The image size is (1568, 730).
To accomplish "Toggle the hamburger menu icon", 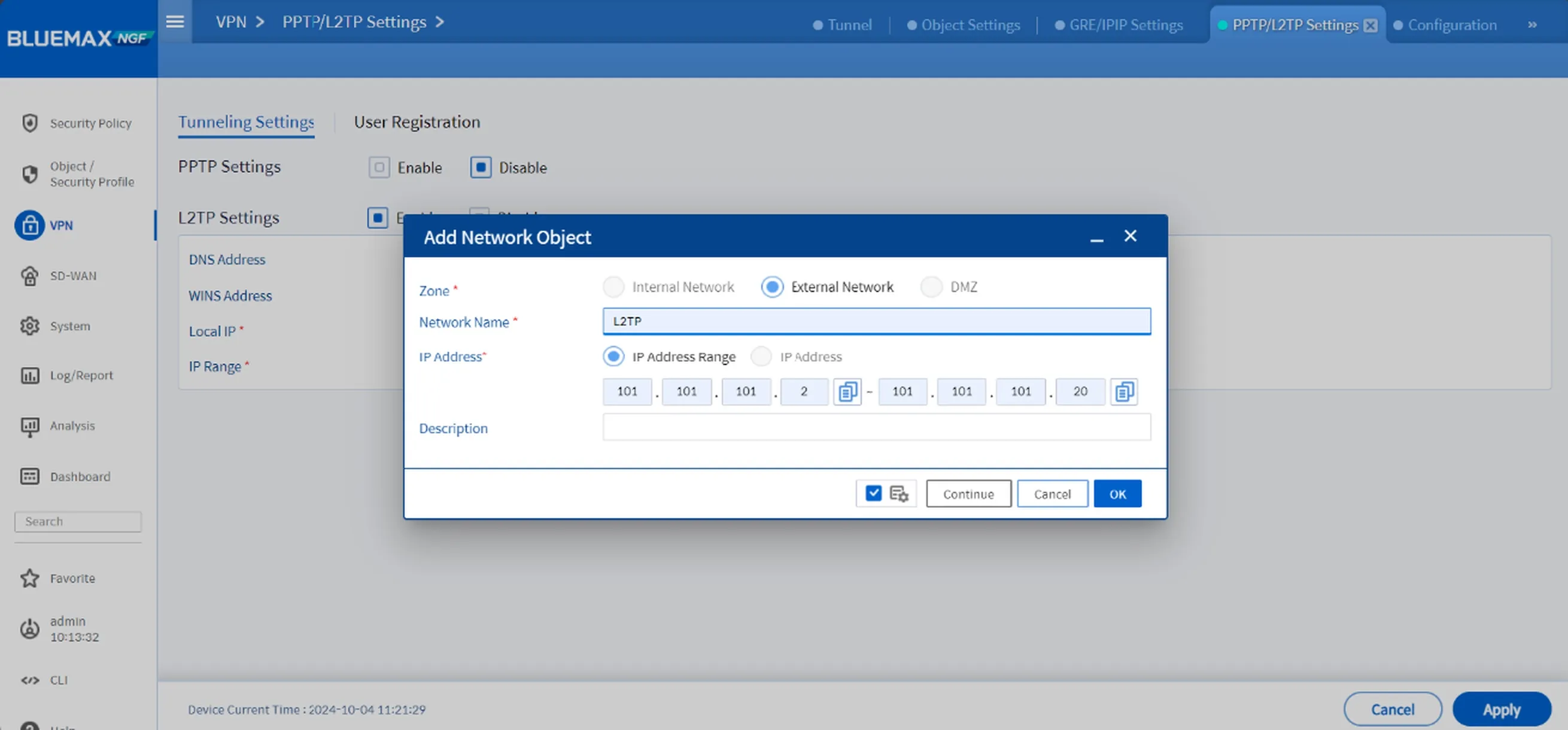I will click(175, 22).
